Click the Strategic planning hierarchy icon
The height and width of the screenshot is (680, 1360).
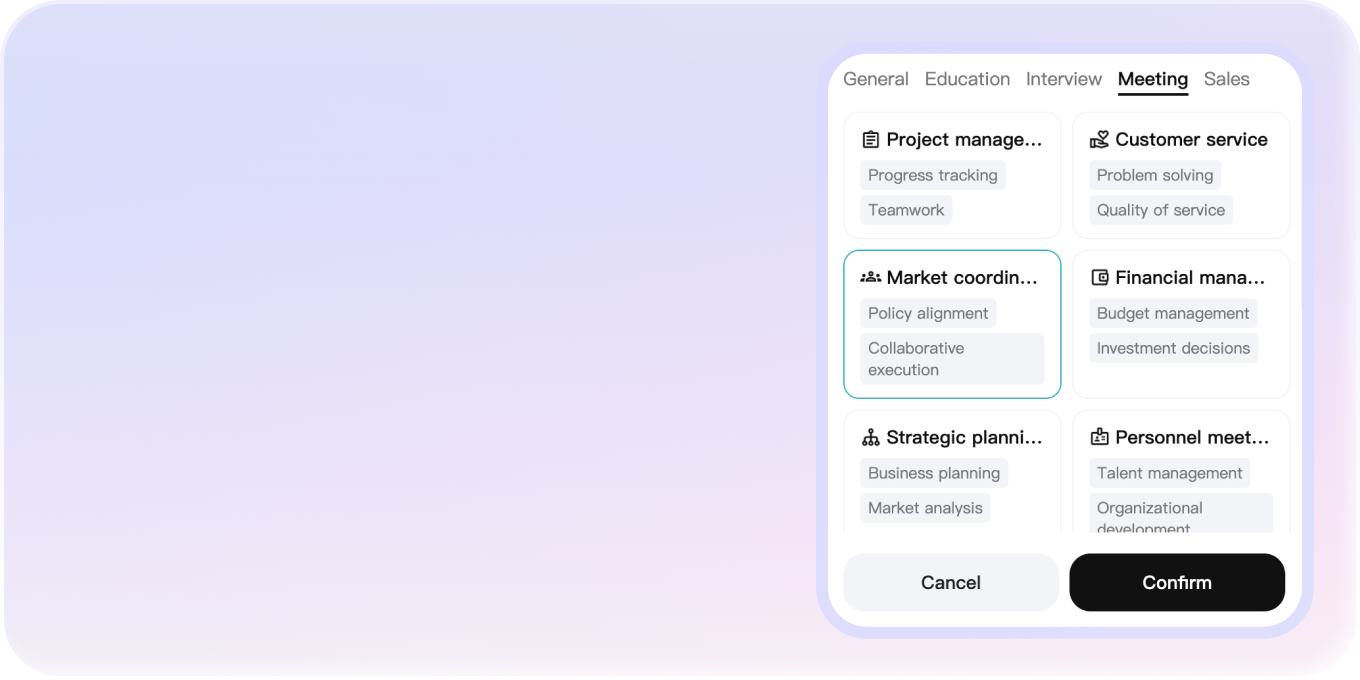[x=870, y=436]
